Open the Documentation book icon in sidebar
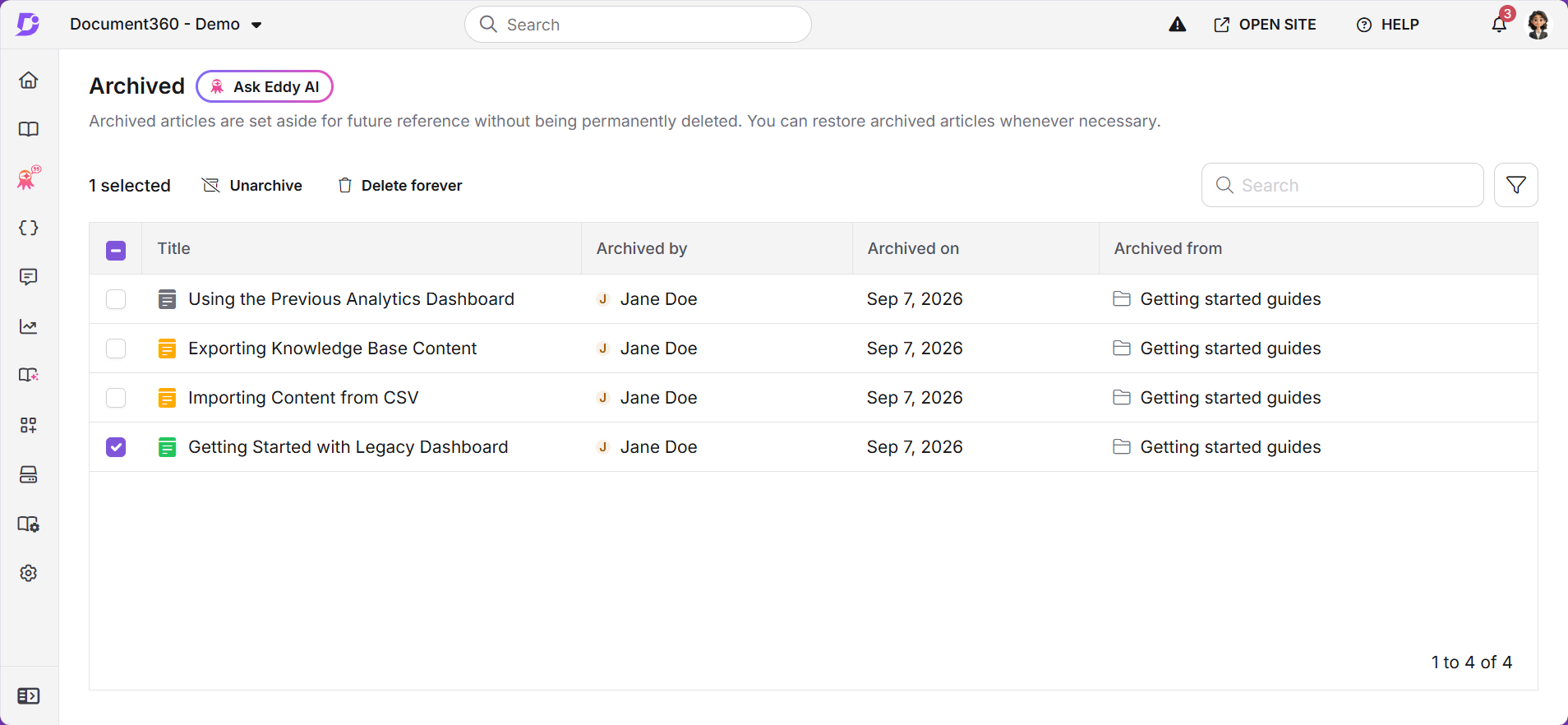This screenshot has height=725, width=1568. 29,129
